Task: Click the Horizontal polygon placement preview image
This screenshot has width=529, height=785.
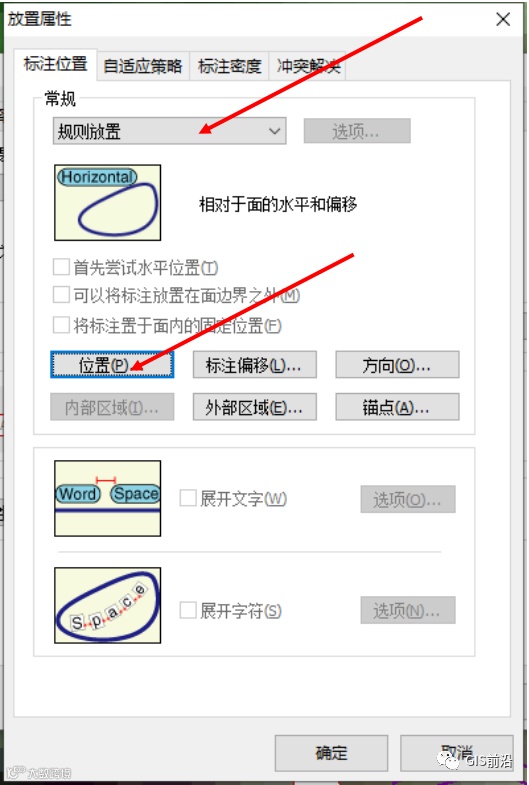Action: coord(108,203)
